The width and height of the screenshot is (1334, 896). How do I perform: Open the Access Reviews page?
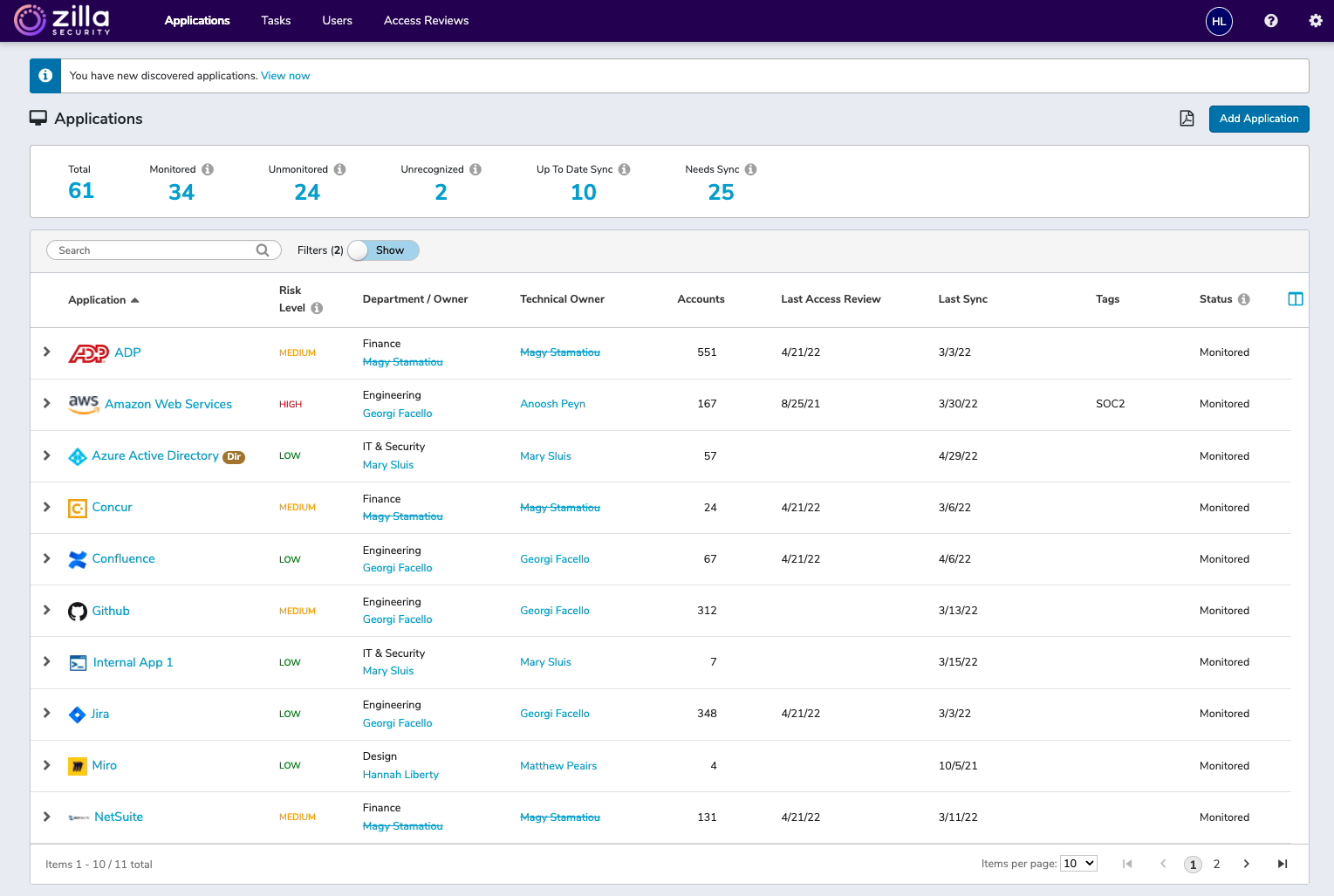pos(426,20)
